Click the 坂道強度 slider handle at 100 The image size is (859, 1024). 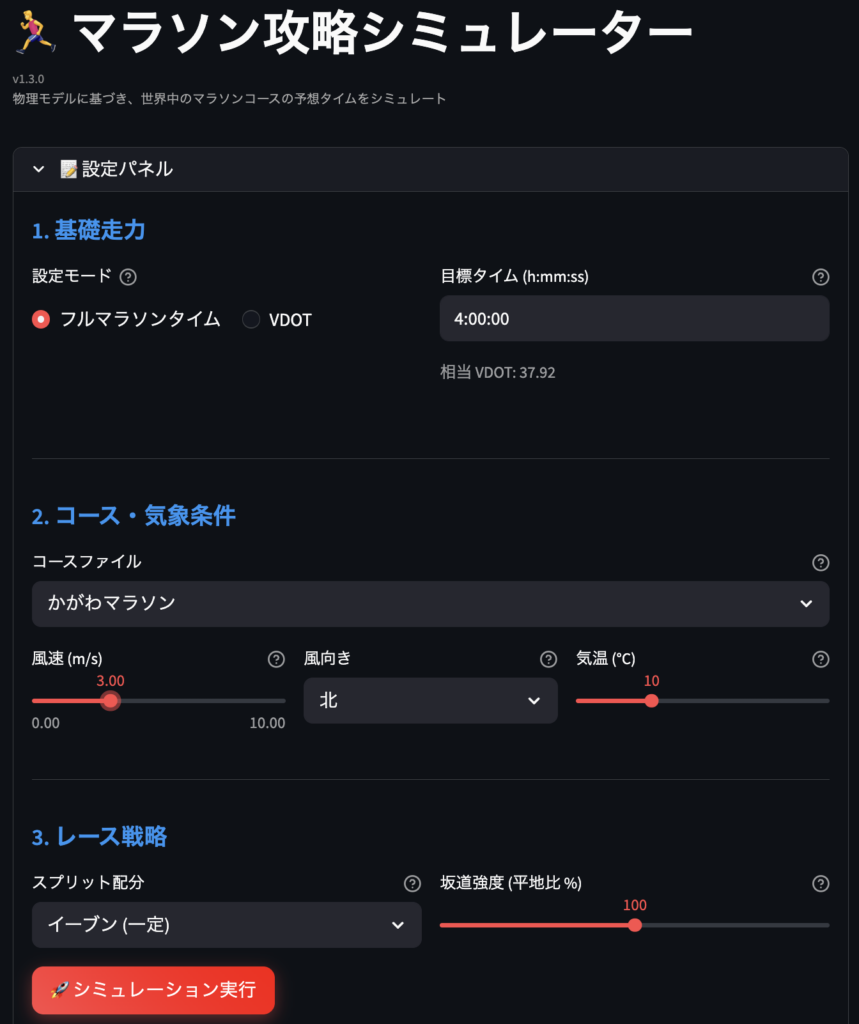tap(635, 925)
